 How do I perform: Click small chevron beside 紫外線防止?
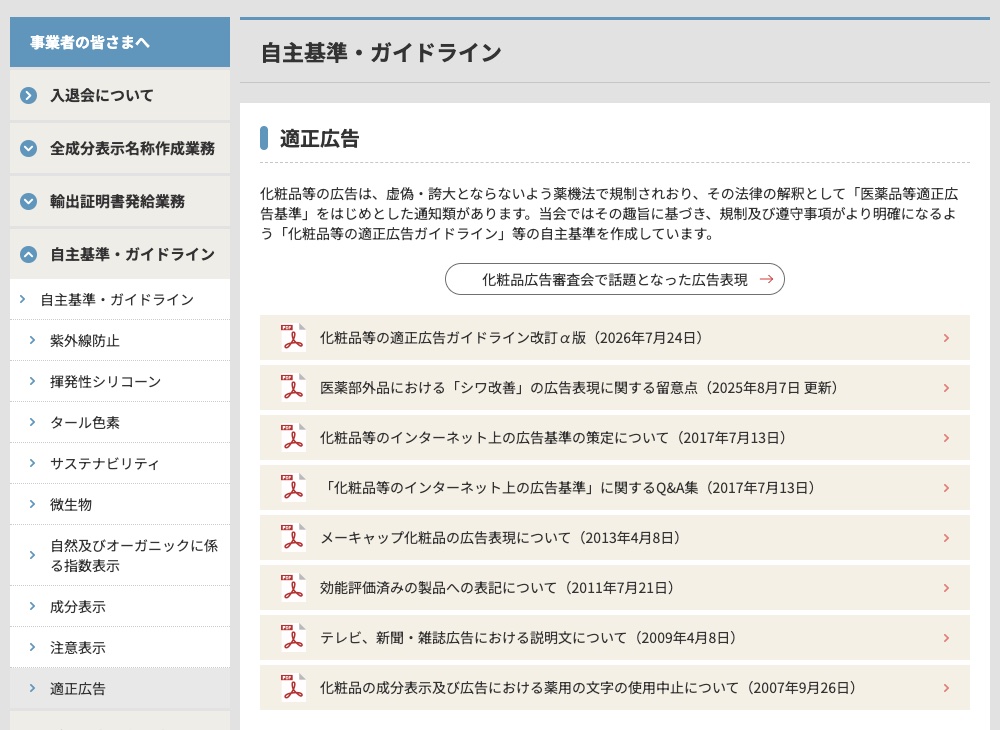32,340
